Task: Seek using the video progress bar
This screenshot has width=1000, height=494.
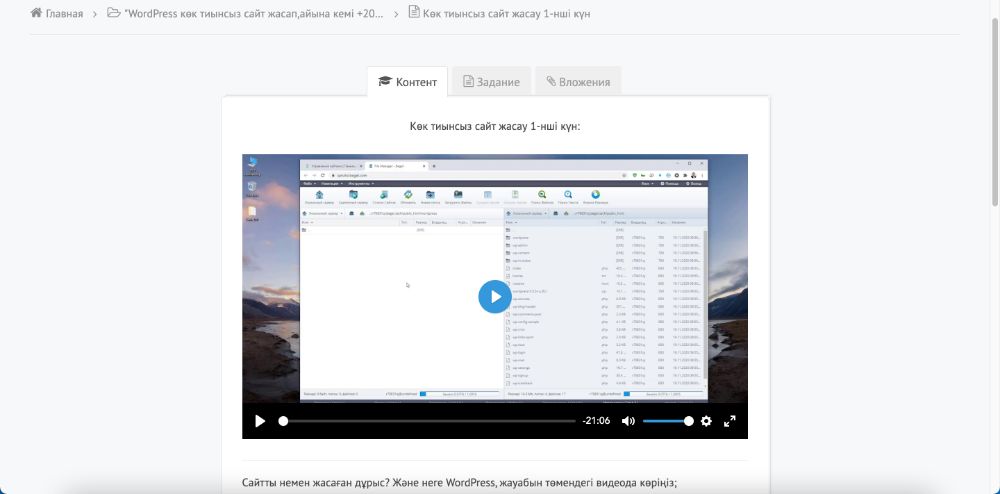Action: click(427, 421)
